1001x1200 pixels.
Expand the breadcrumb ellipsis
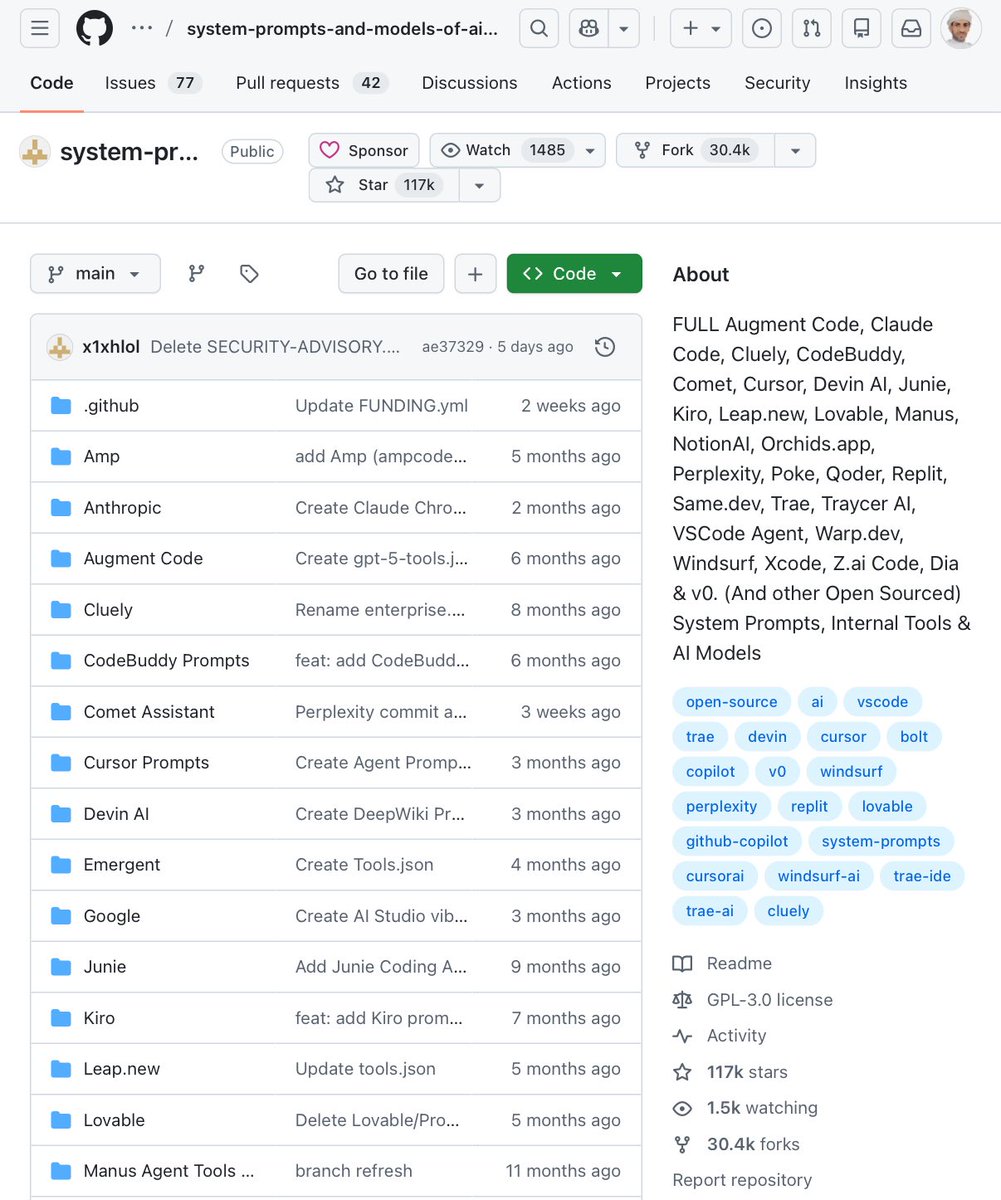pyautogui.click(x=142, y=28)
